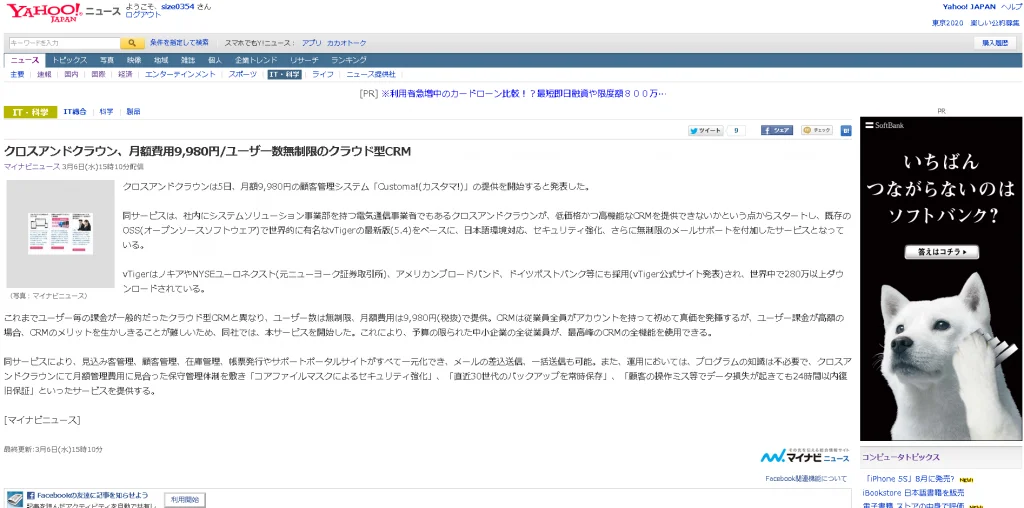
Task: Click the SoftBank dog advertisement banner
Action: pos(940,279)
